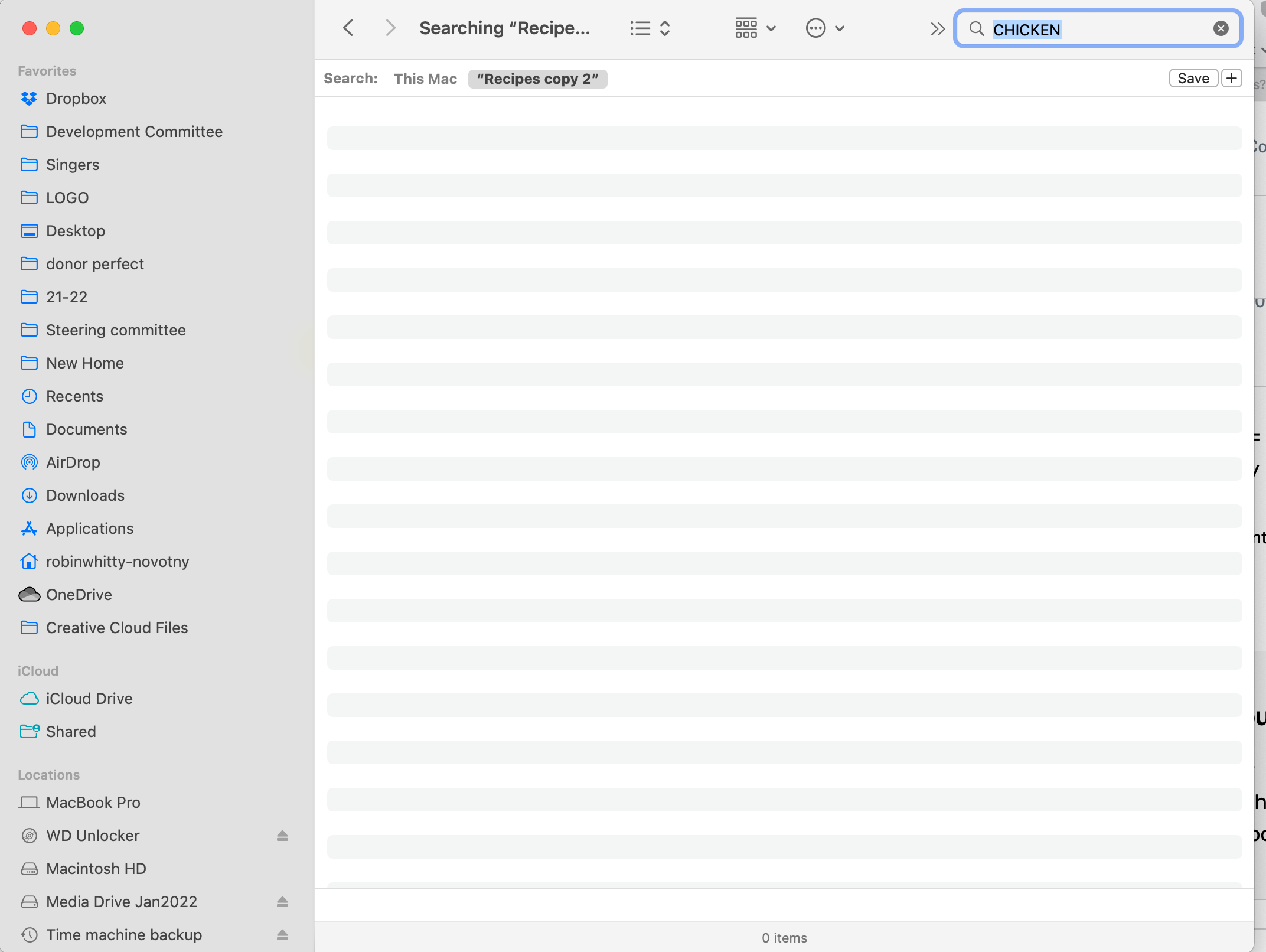This screenshot has width=1266, height=952.
Task: Click the add new search criteria '+' button
Action: pyautogui.click(x=1231, y=78)
